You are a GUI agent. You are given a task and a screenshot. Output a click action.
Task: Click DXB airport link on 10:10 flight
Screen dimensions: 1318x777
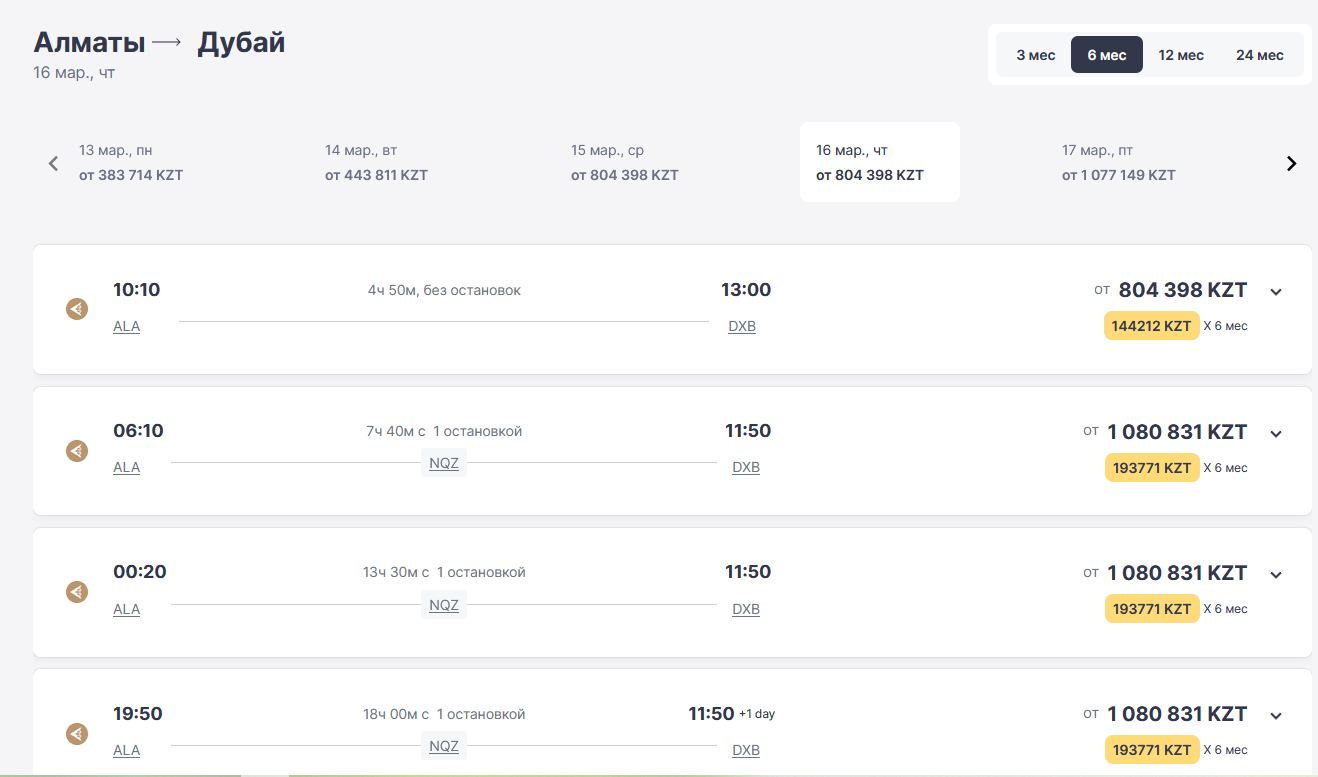742,326
